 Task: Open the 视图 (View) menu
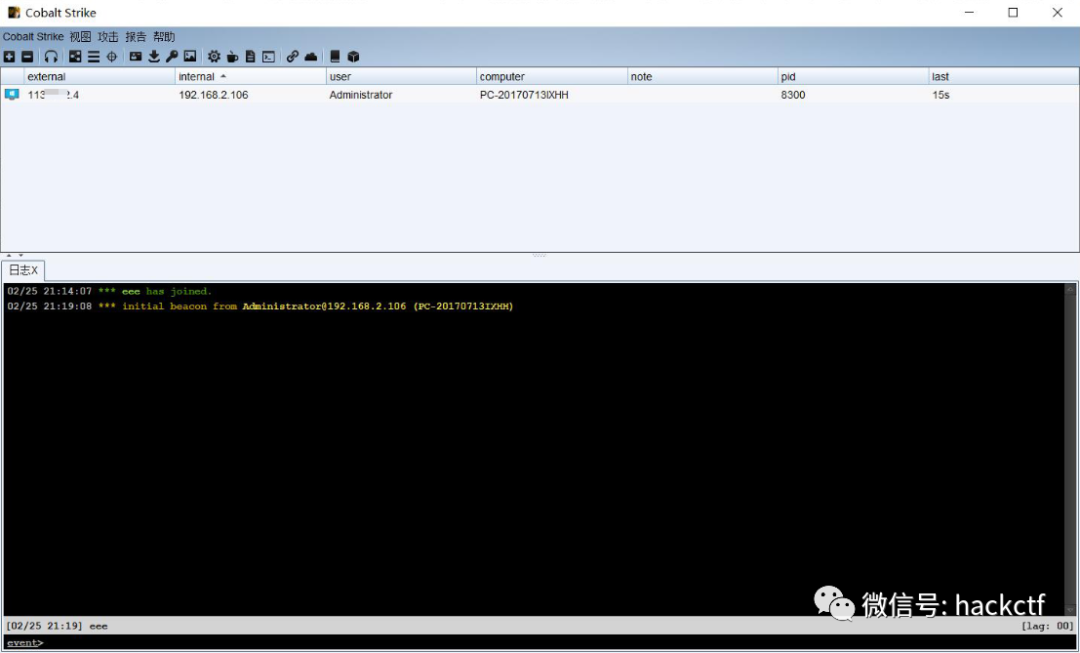(81, 37)
